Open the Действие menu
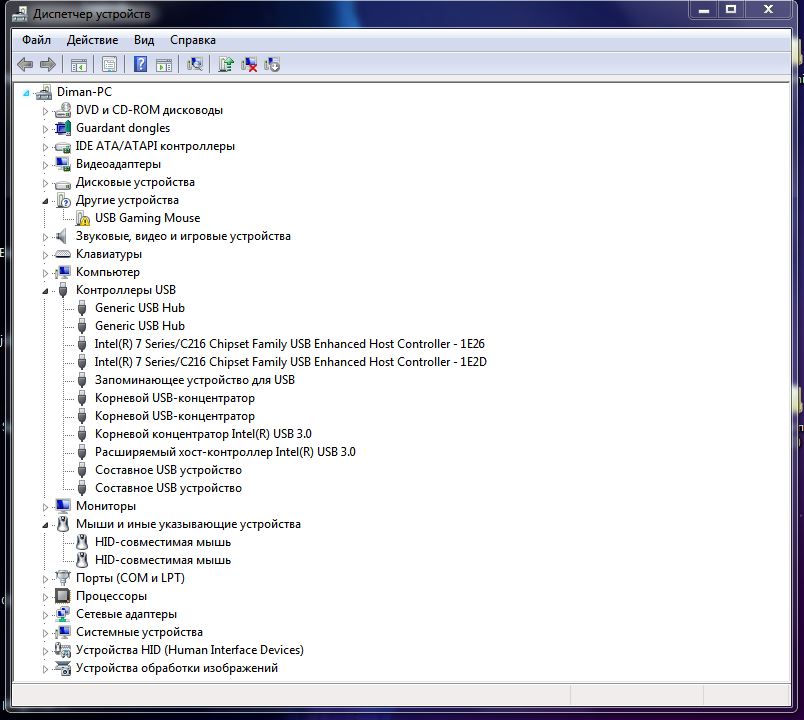804x720 pixels. click(x=92, y=40)
